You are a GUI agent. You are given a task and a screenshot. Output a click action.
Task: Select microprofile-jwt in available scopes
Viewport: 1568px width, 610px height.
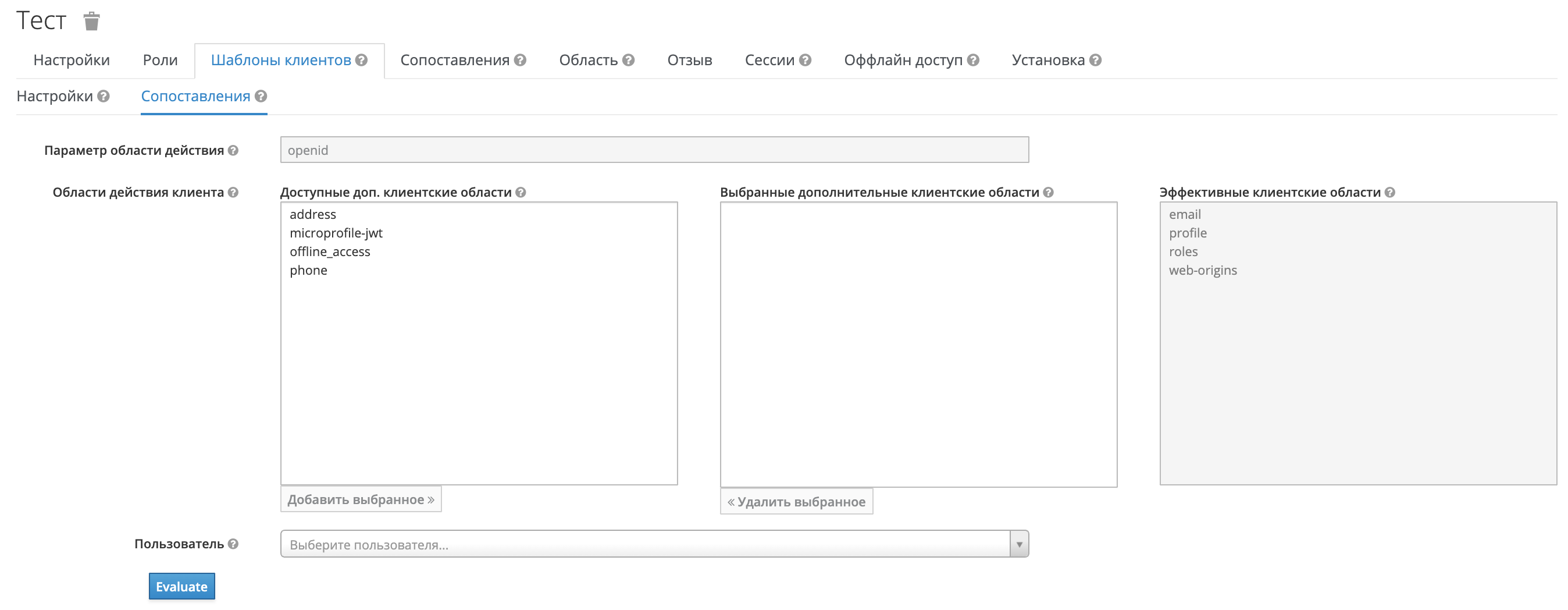click(336, 233)
